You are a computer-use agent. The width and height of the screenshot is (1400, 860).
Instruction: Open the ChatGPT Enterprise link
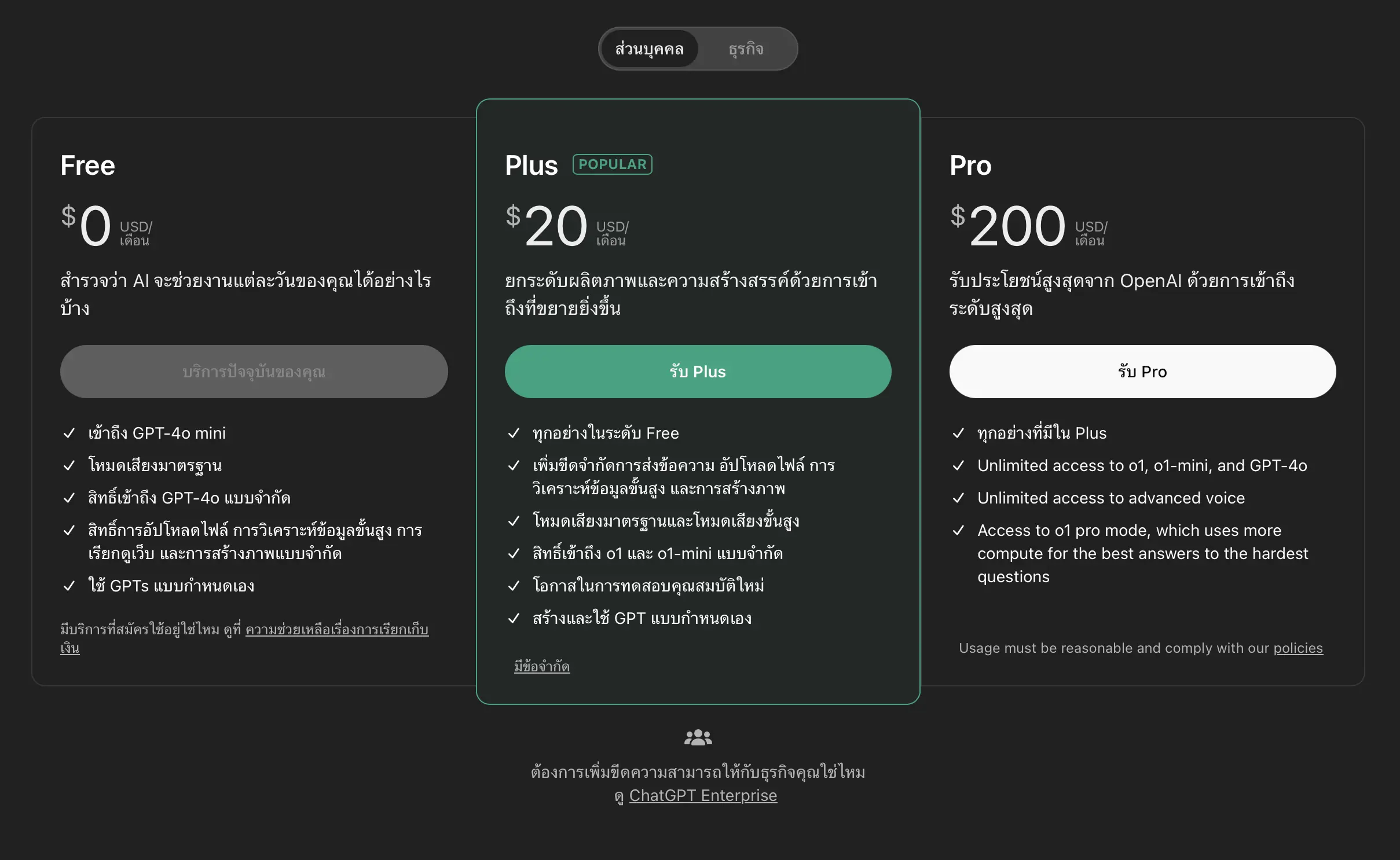(x=703, y=796)
